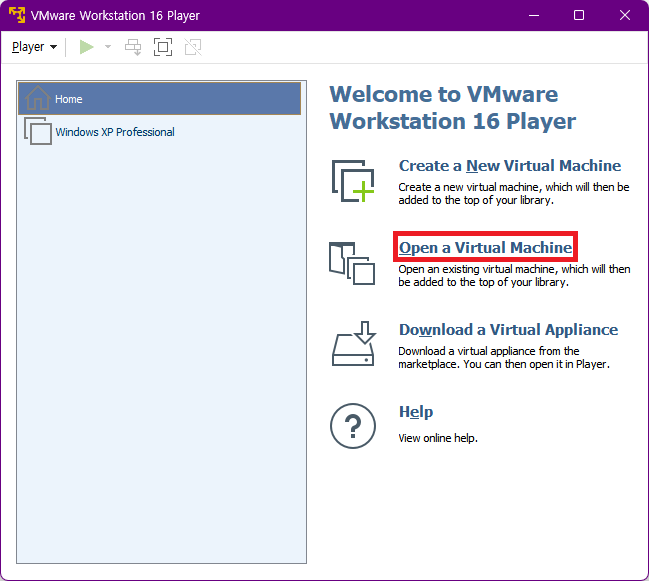Click the Create a New Virtual Machine link
649x581 pixels.
point(510,166)
